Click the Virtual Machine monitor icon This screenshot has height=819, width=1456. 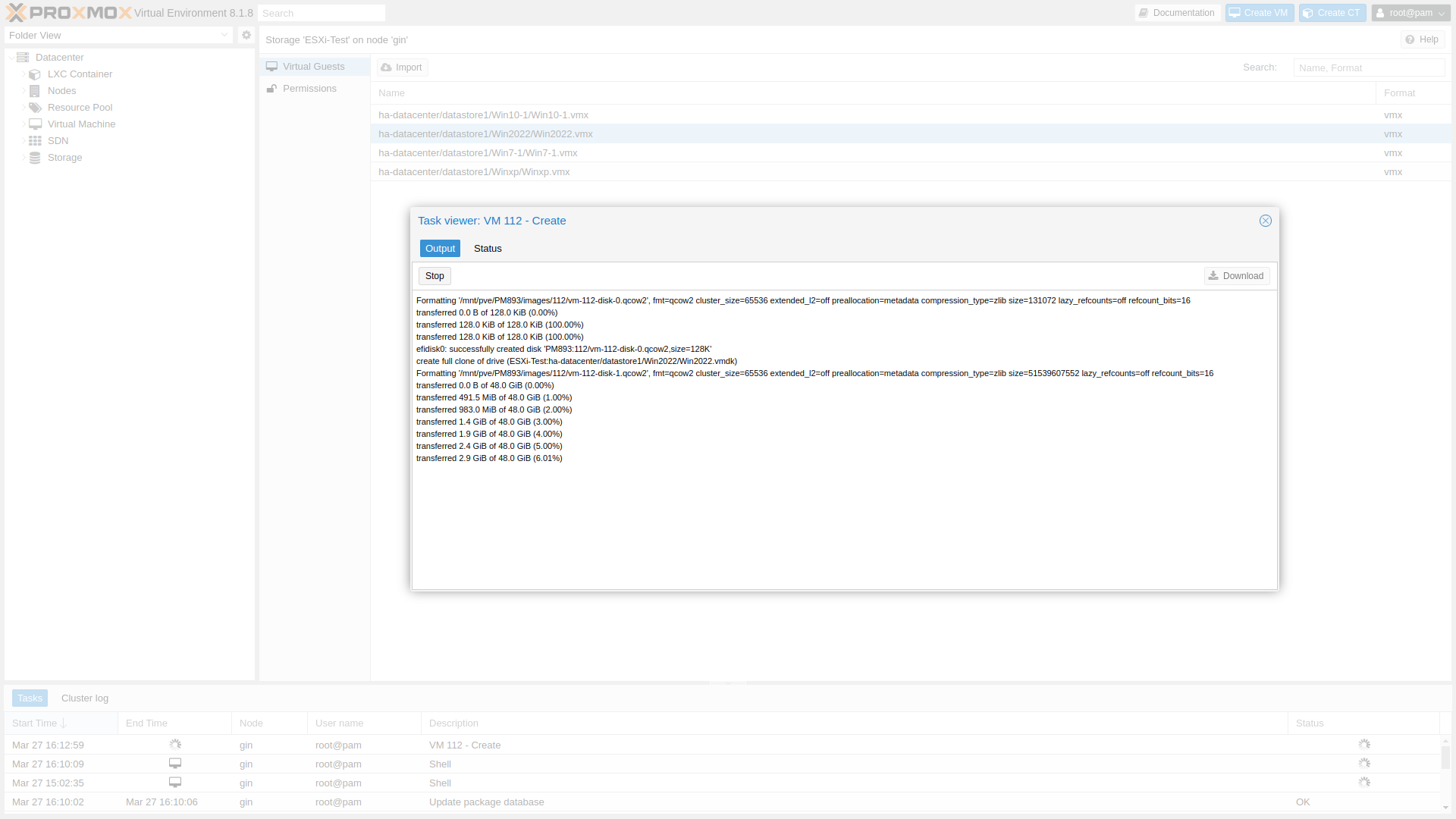pos(35,124)
